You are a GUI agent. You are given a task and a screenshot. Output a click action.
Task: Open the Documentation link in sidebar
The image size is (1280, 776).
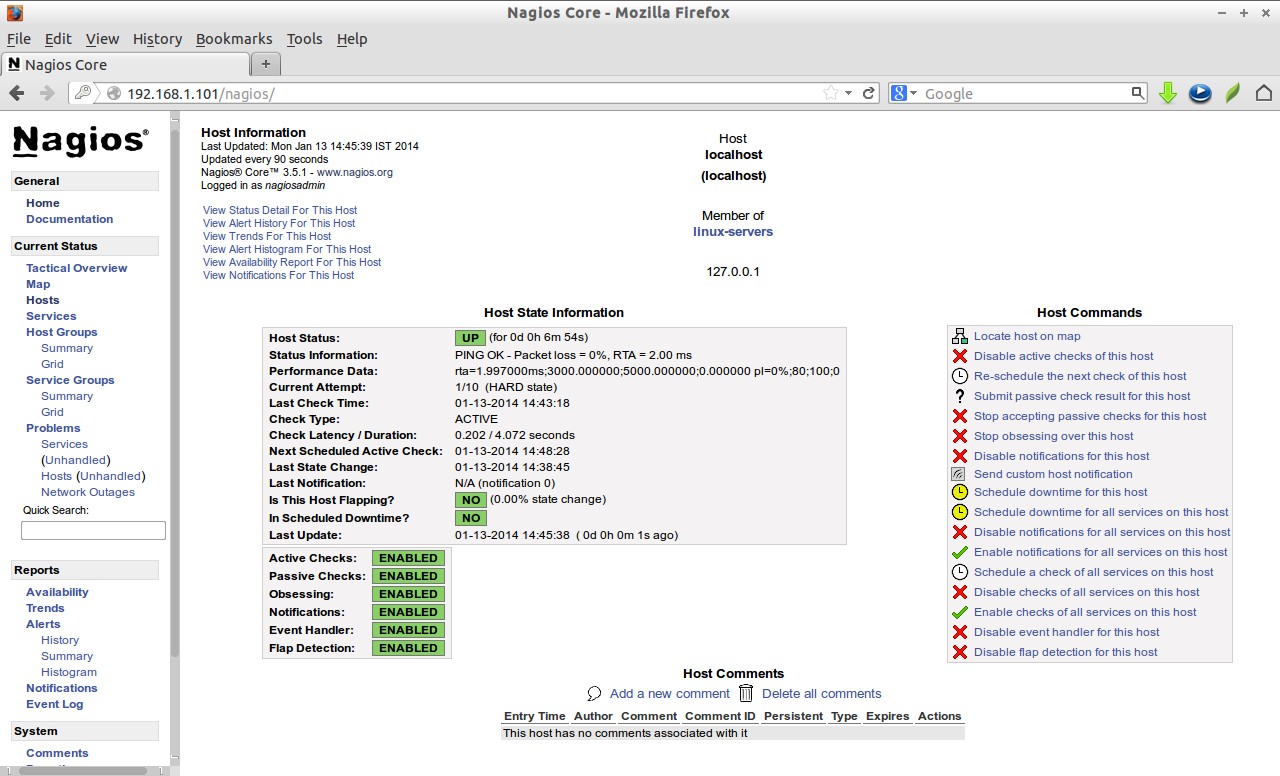point(70,219)
